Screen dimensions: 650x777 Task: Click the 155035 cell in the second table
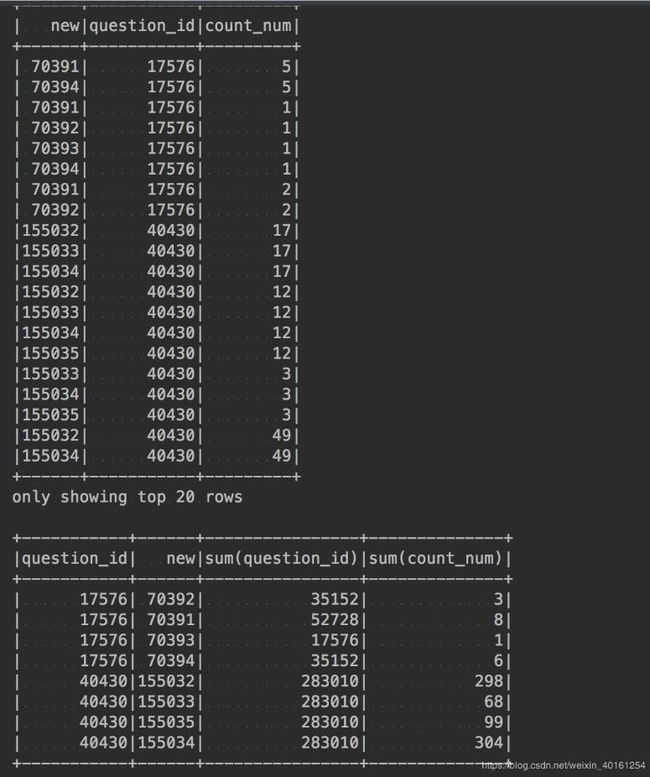tap(166, 722)
